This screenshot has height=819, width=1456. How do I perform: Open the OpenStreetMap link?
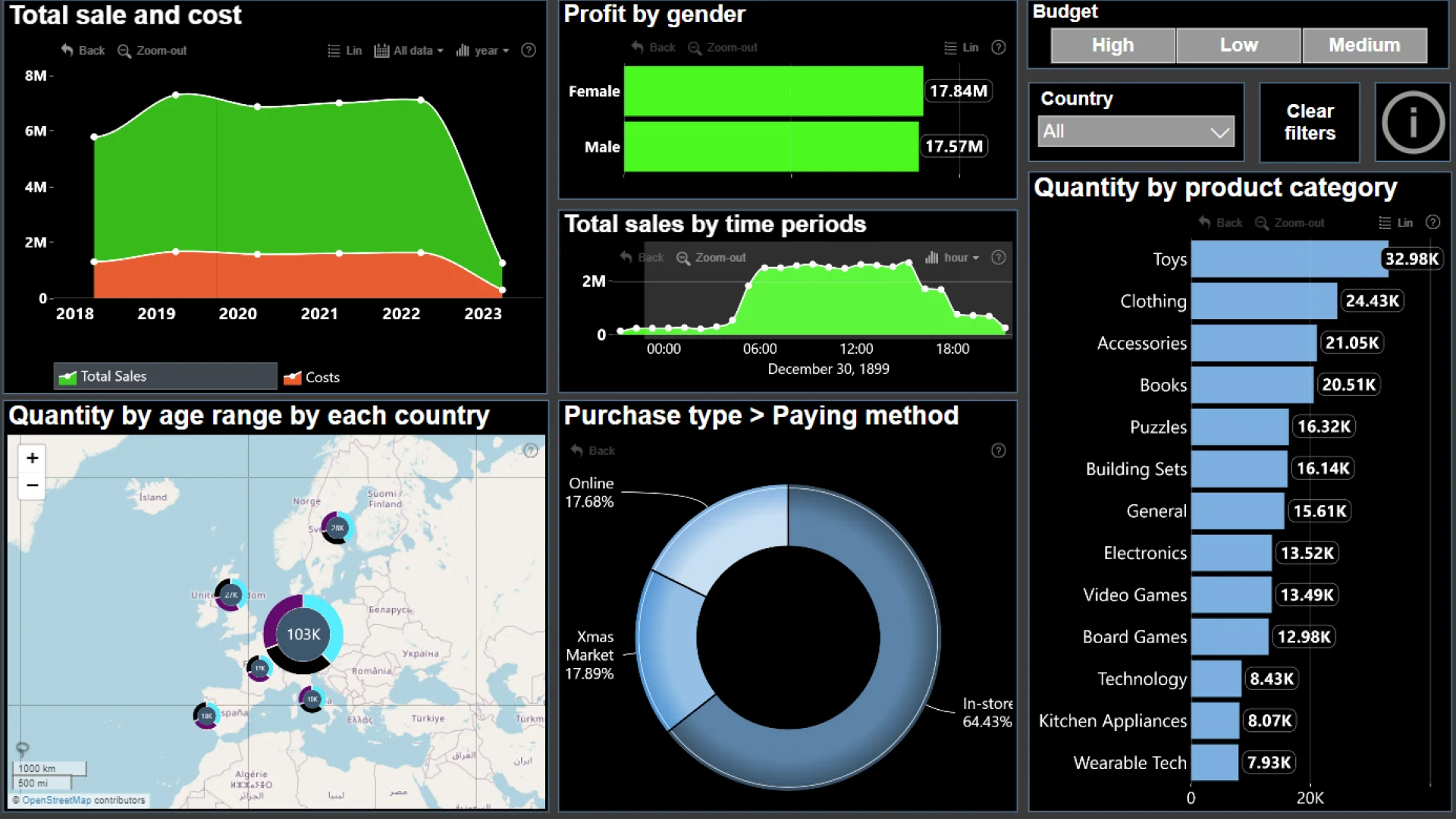(57, 800)
